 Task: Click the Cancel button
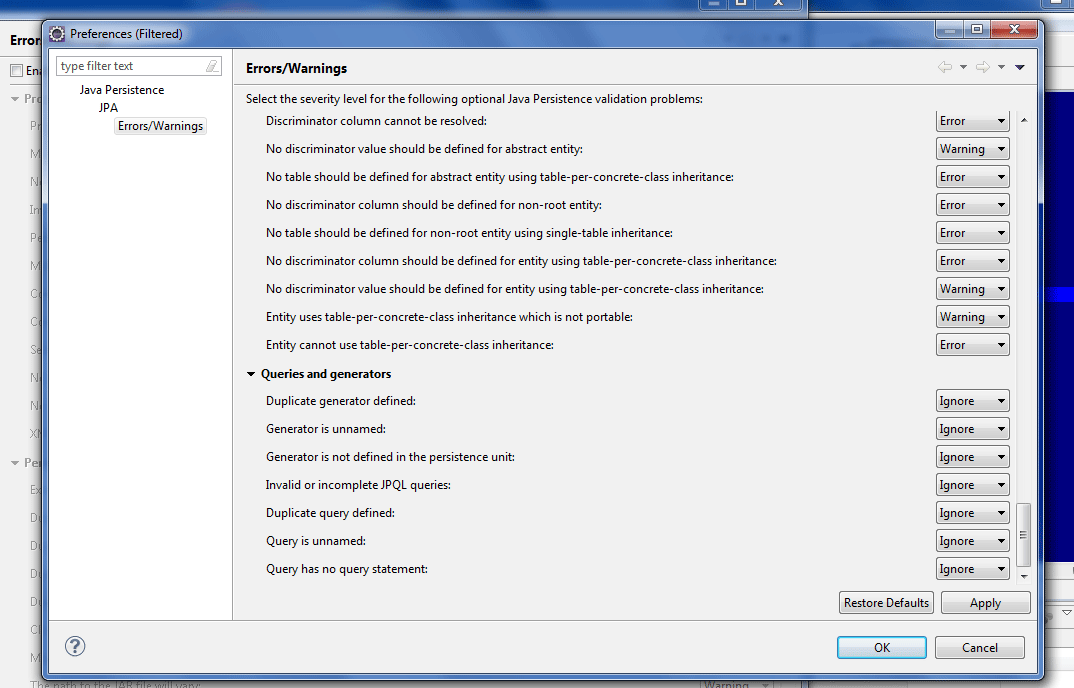[979, 648]
